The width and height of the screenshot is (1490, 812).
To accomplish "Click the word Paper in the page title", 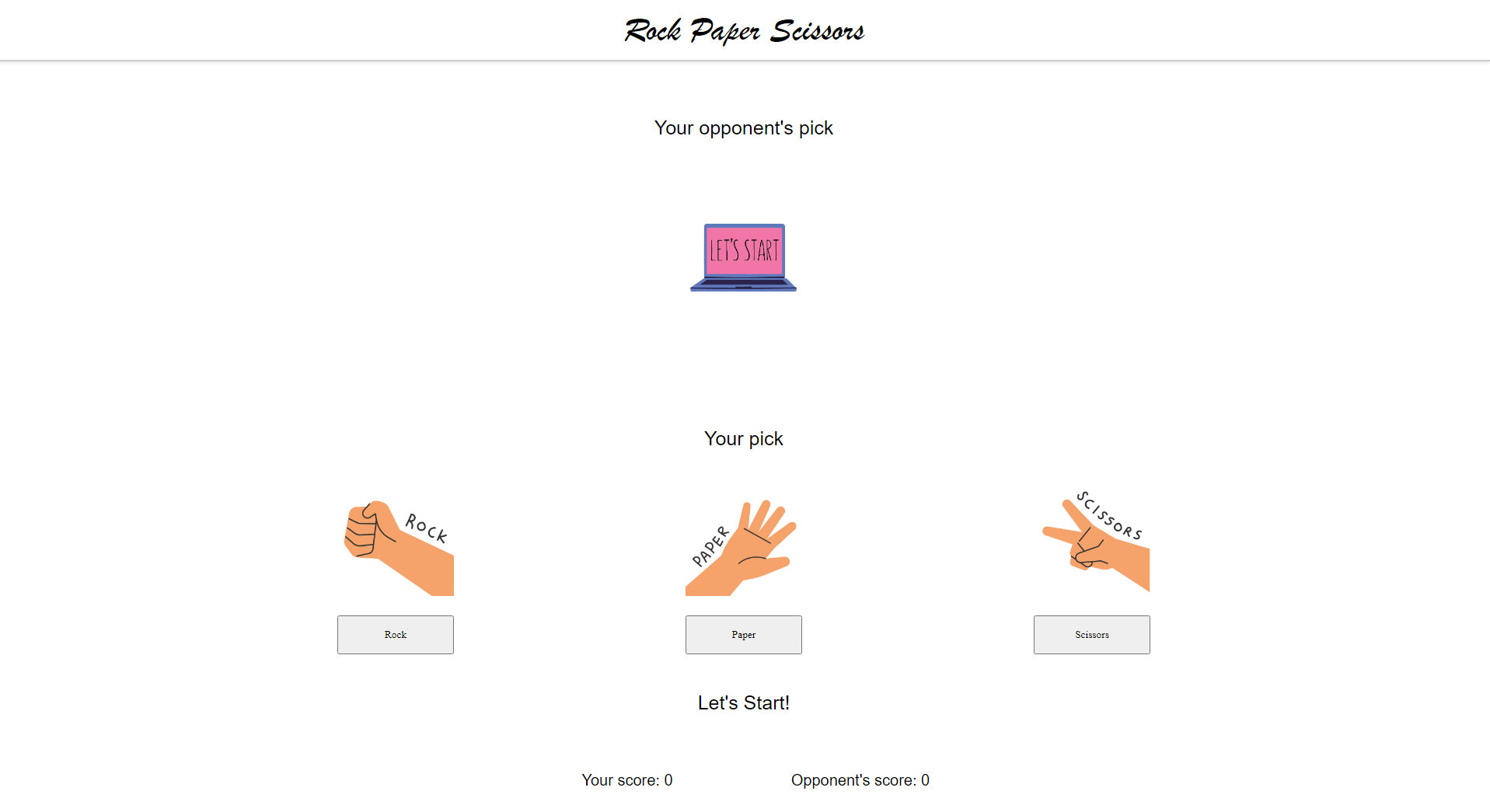I will tap(724, 31).
